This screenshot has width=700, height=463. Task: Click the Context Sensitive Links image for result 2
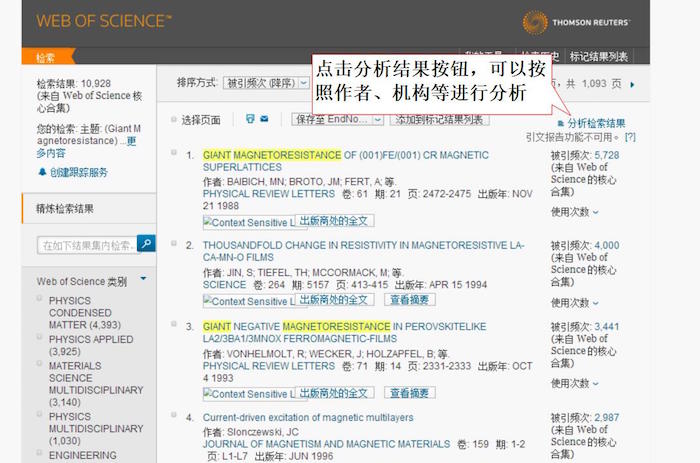[x=249, y=301]
